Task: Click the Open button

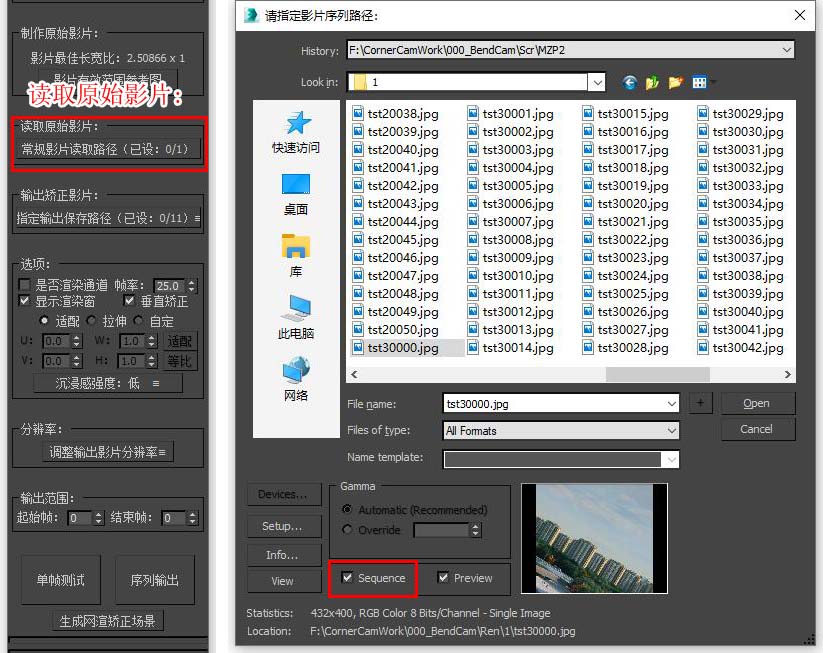Action: click(757, 403)
